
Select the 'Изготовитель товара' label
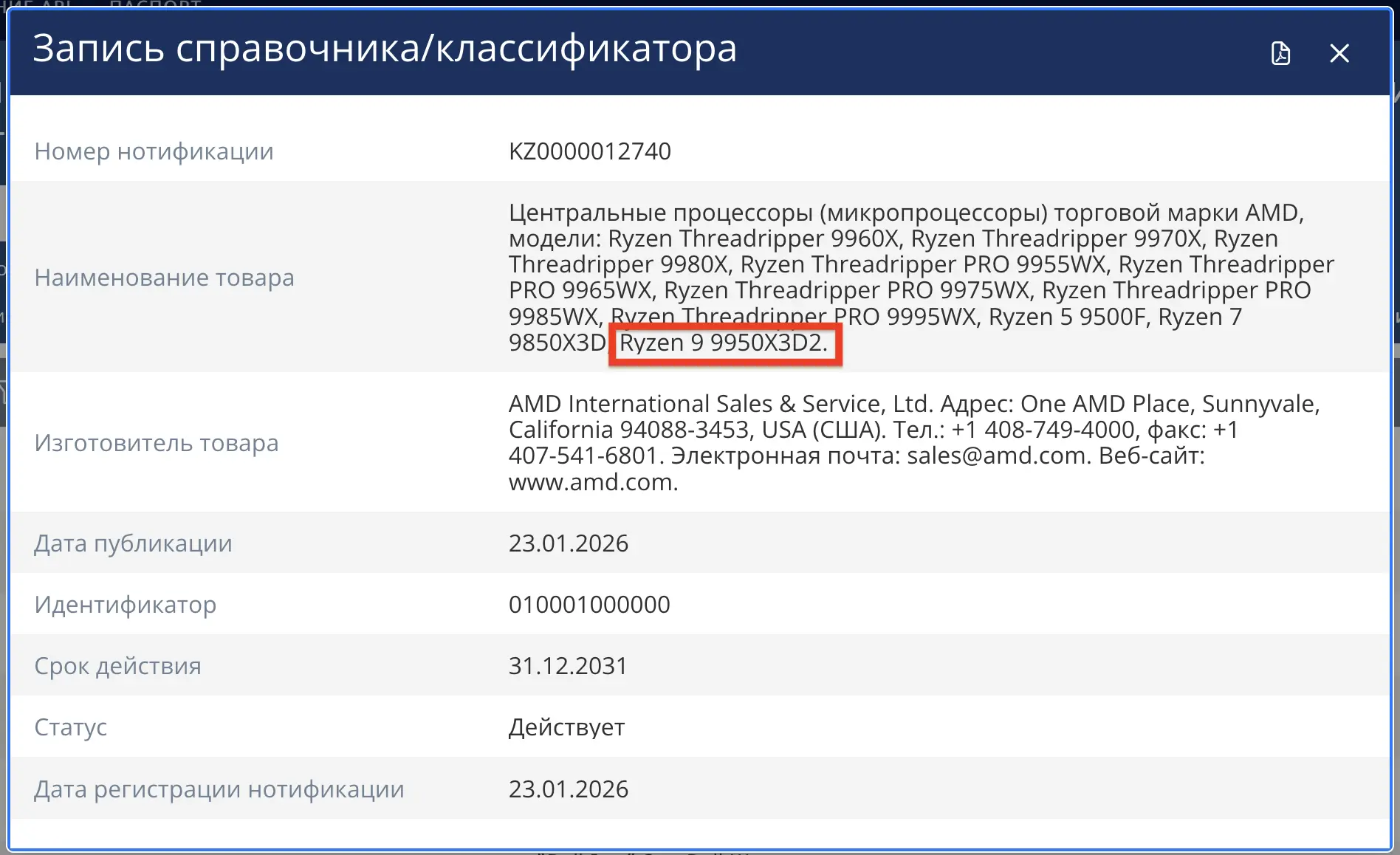coord(157,443)
